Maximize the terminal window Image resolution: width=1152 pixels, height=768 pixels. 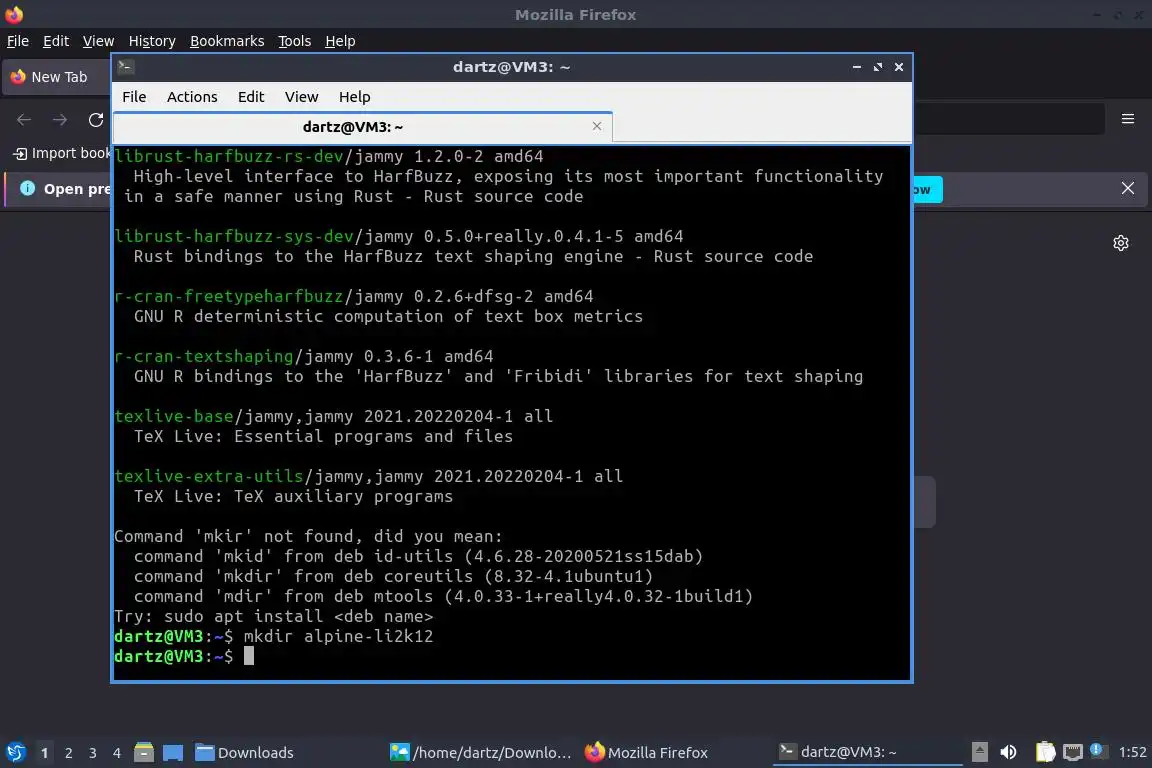tap(877, 67)
